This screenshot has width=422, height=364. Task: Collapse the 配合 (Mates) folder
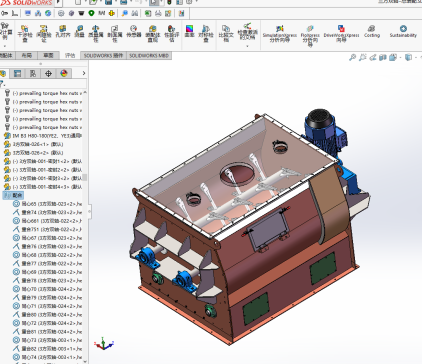coord(13,195)
